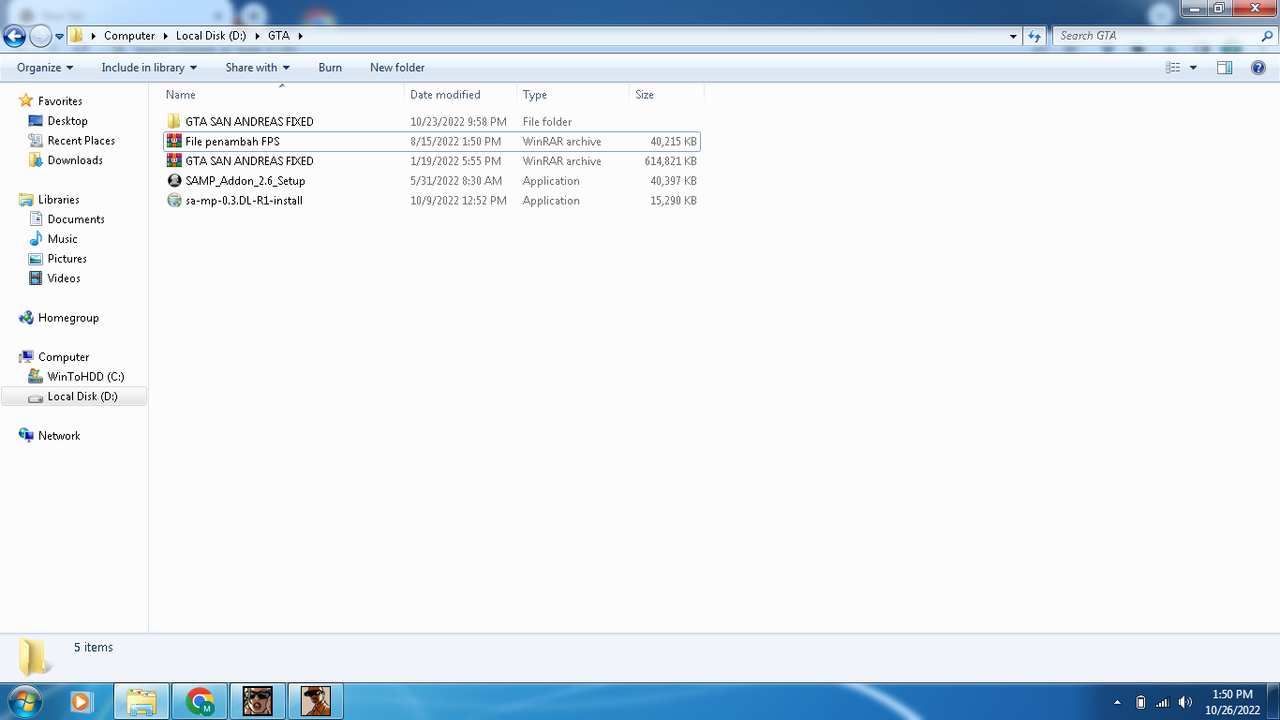Screen dimensions: 1280x720
Task: Click the Change your view icon
Action: click(x=1173, y=68)
